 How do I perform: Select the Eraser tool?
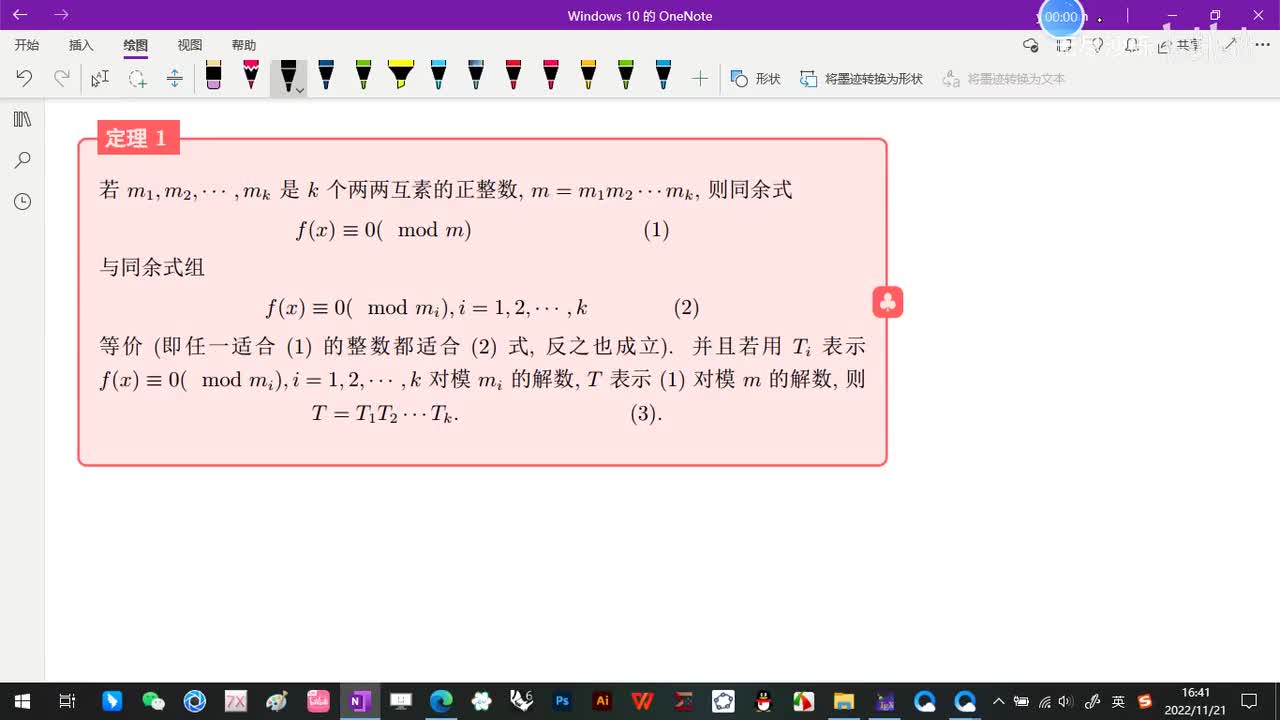213,75
